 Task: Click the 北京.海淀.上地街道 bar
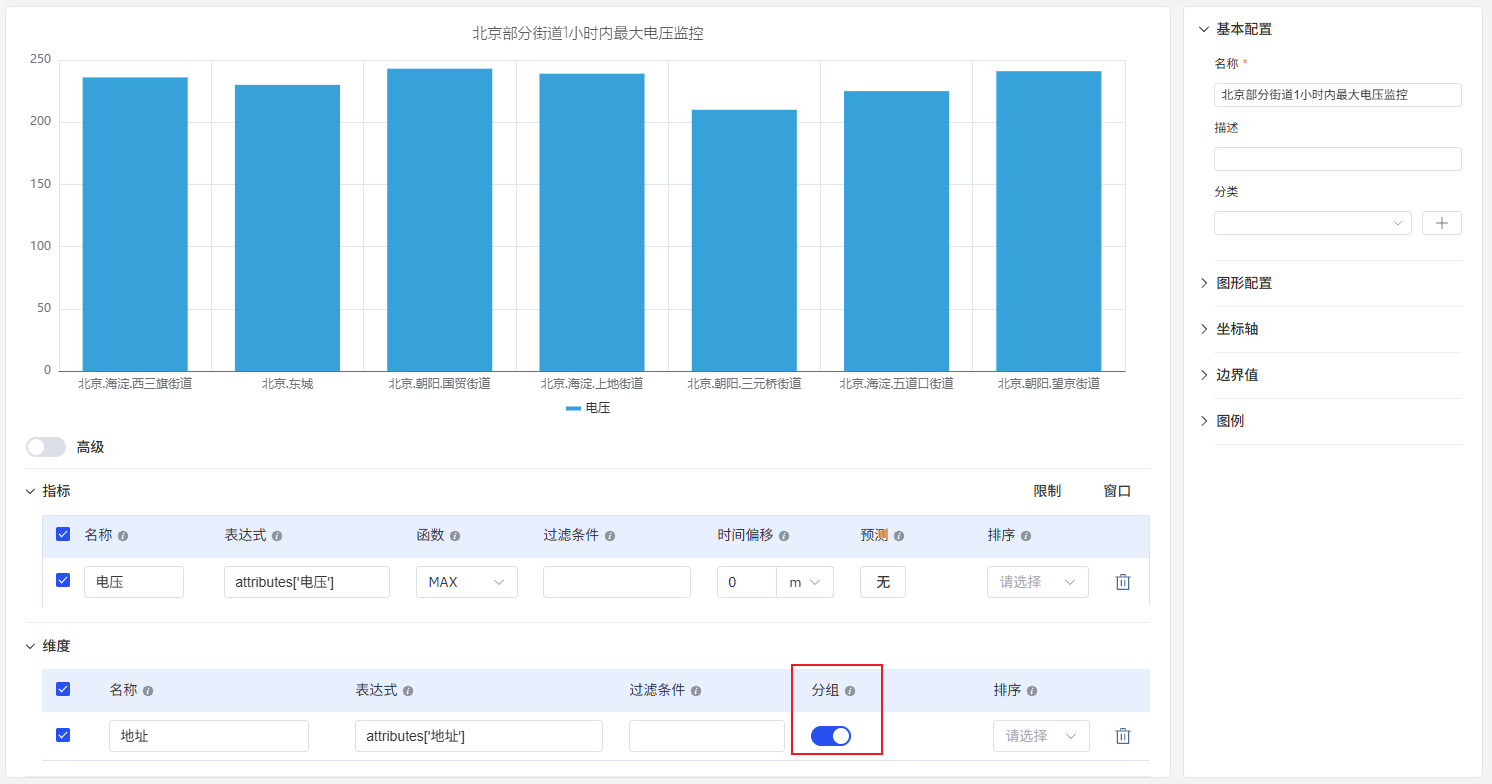[x=592, y=222]
